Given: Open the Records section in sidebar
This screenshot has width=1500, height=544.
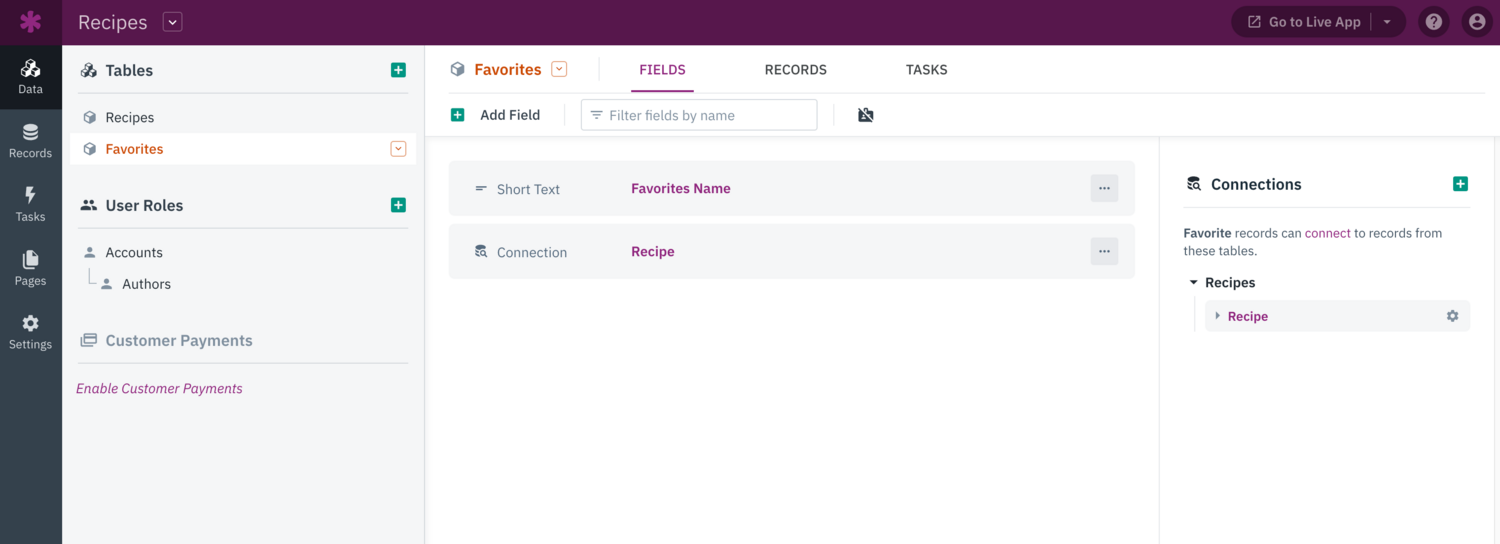Looking at the screenshot, I should (x=31, y=141).
